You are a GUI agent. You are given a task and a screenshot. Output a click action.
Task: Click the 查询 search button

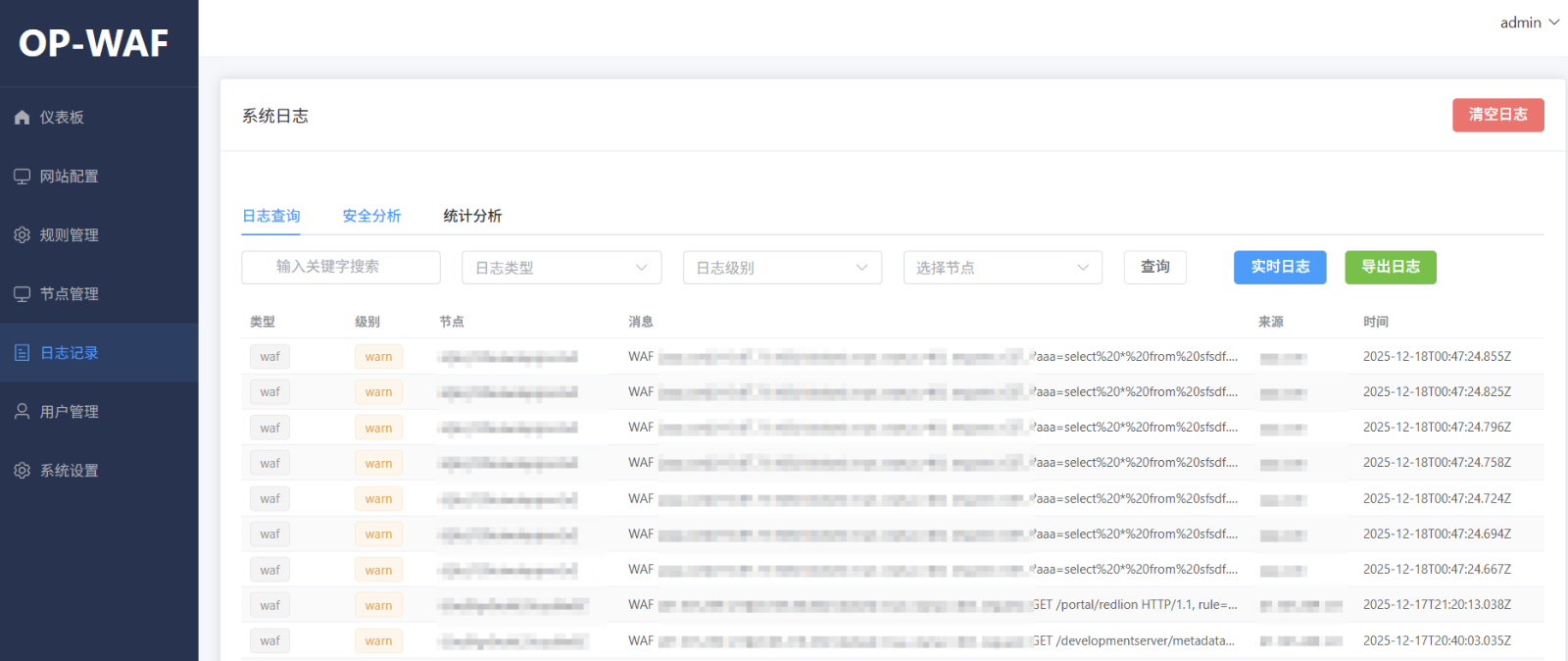1154,267
